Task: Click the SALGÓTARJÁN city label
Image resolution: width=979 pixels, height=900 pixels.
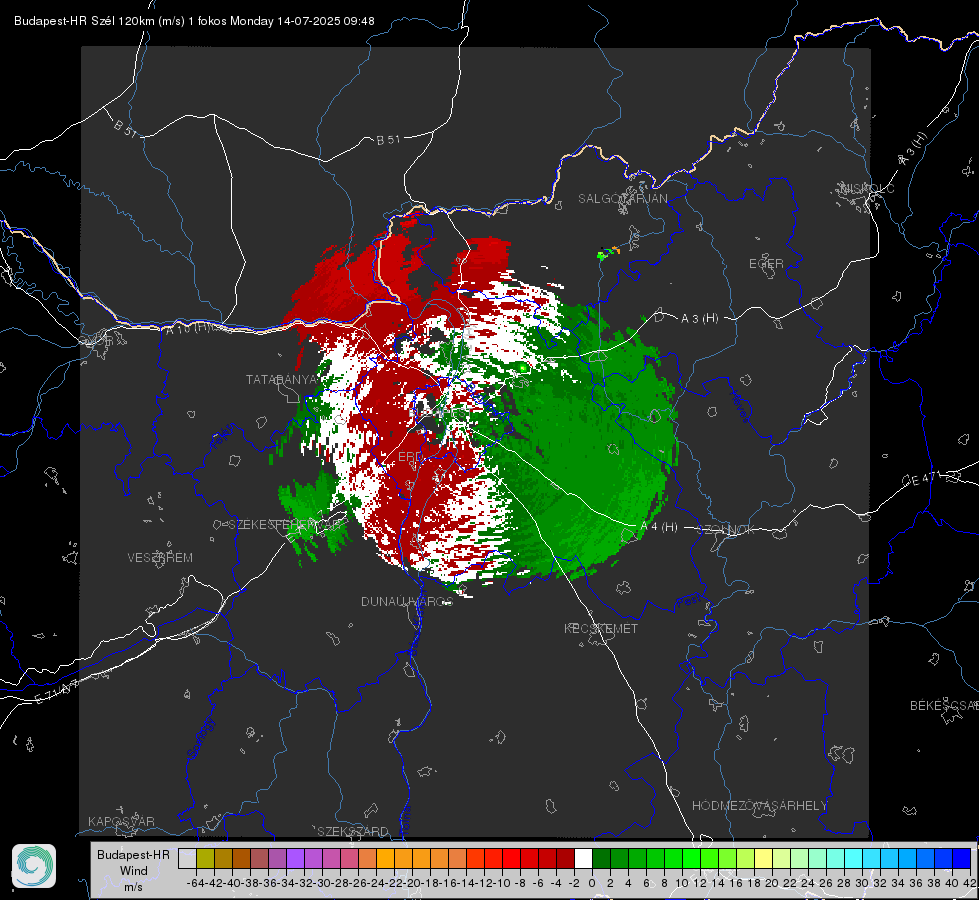Action: (x=622, y=199)
